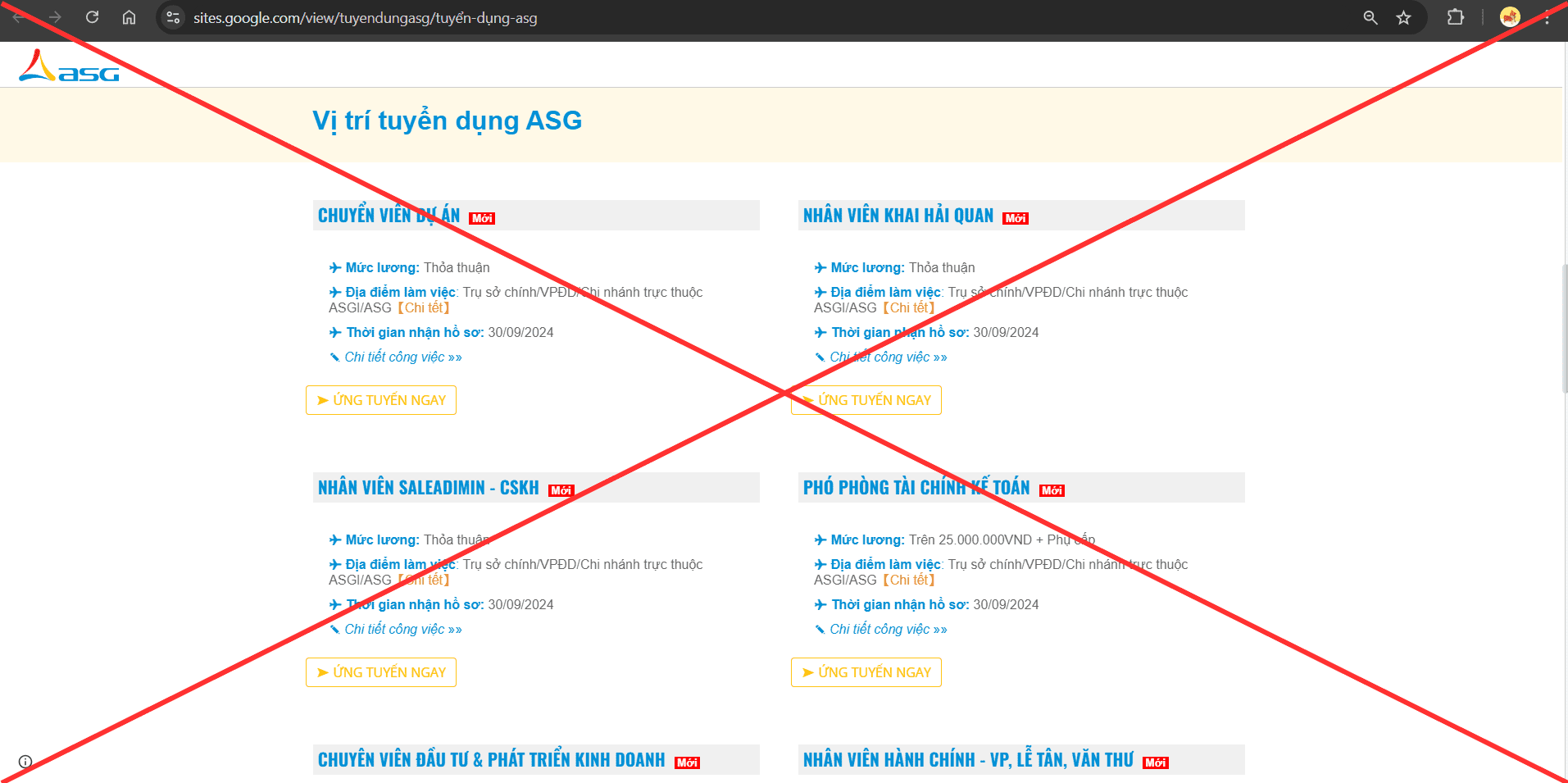Viewport: 1568px width, 783px height.
Task: Open location Chi tiết link under Chuyên viên dự án
Action: pos(425,308)
